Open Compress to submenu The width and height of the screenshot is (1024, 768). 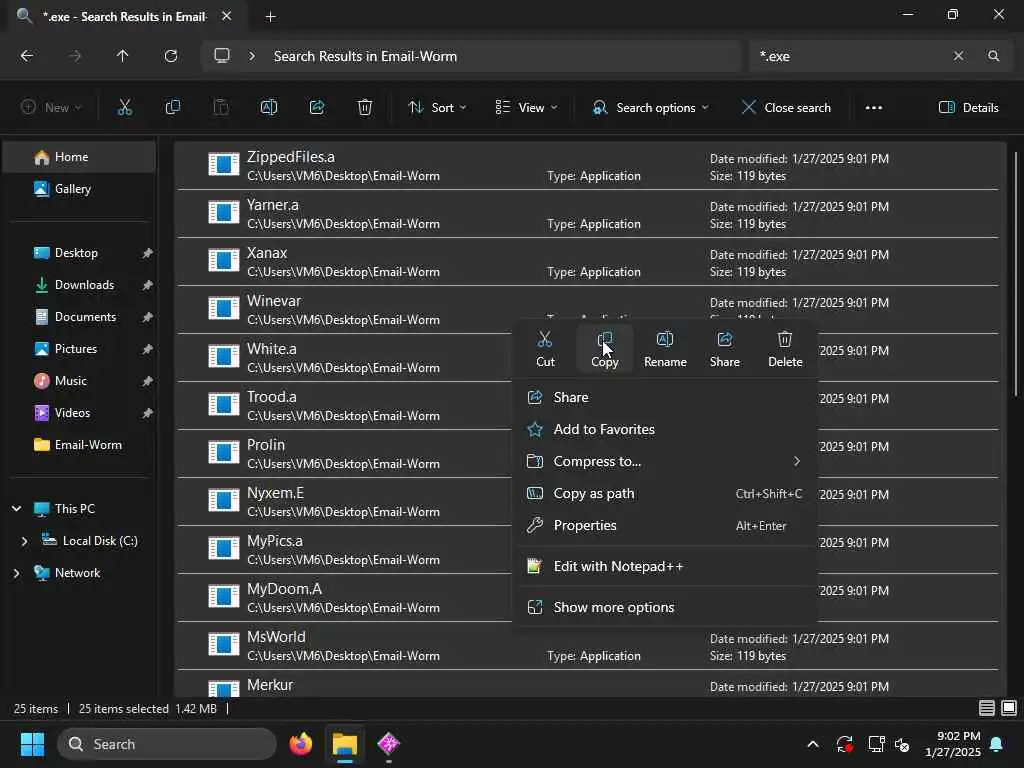click(x=665, y=461)
